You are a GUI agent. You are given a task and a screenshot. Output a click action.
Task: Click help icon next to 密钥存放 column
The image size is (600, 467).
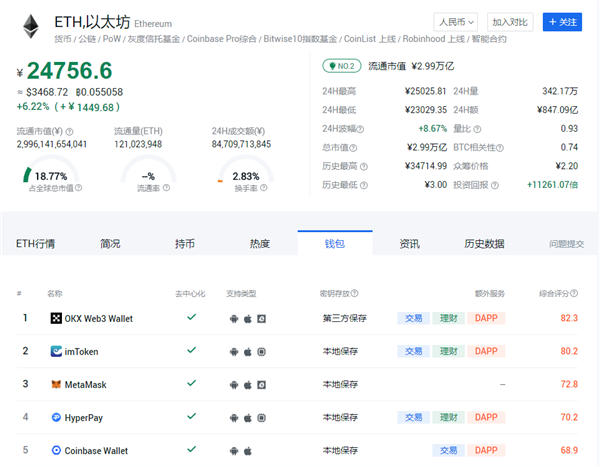point(355,293)
